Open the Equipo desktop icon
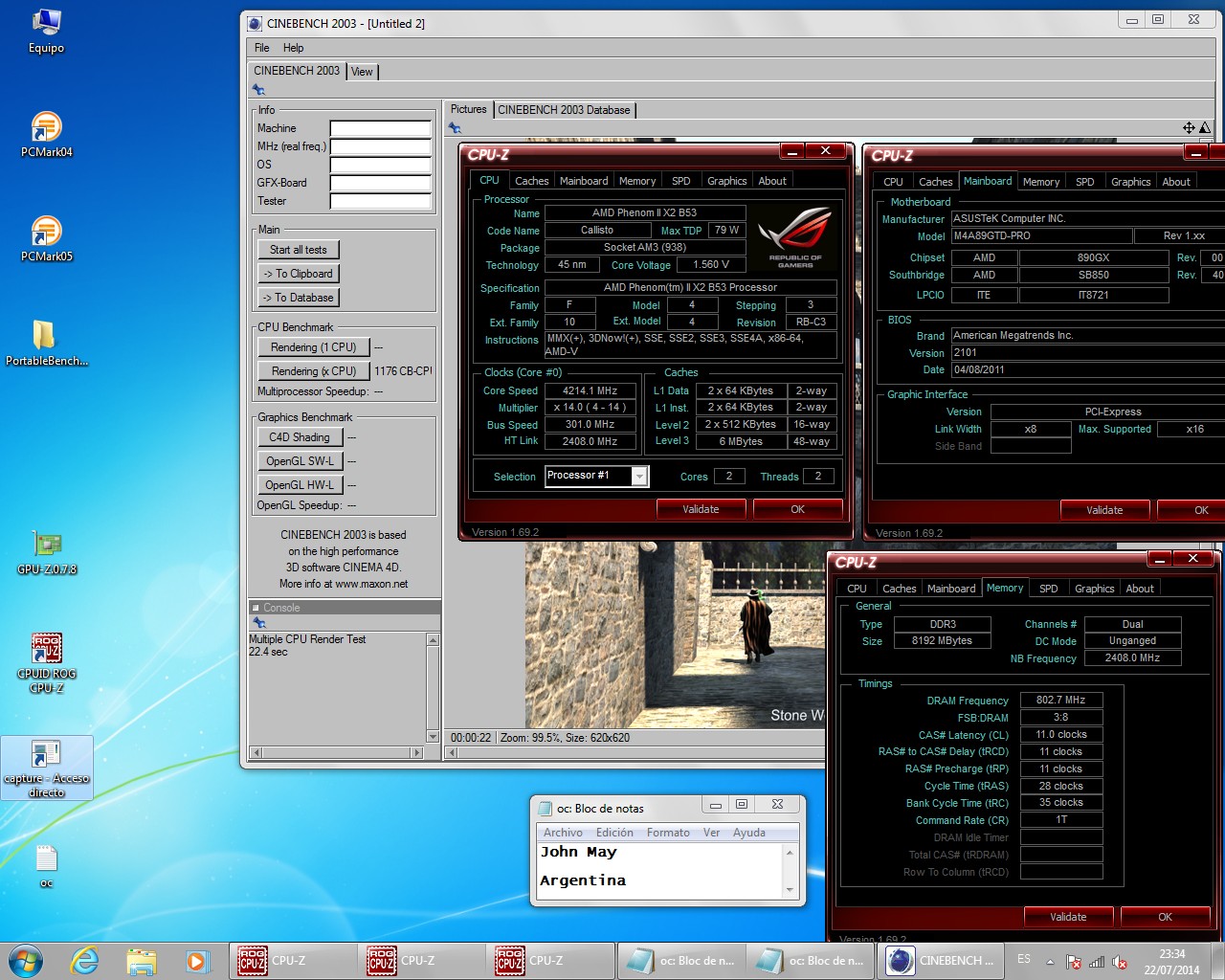Viewport: 1225px width, 980px height. (x=46, y=31)
